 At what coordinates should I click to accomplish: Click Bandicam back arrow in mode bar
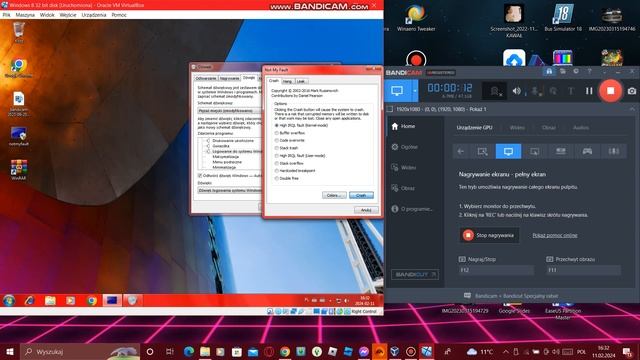pyautogui.click(x=461, y=151)
